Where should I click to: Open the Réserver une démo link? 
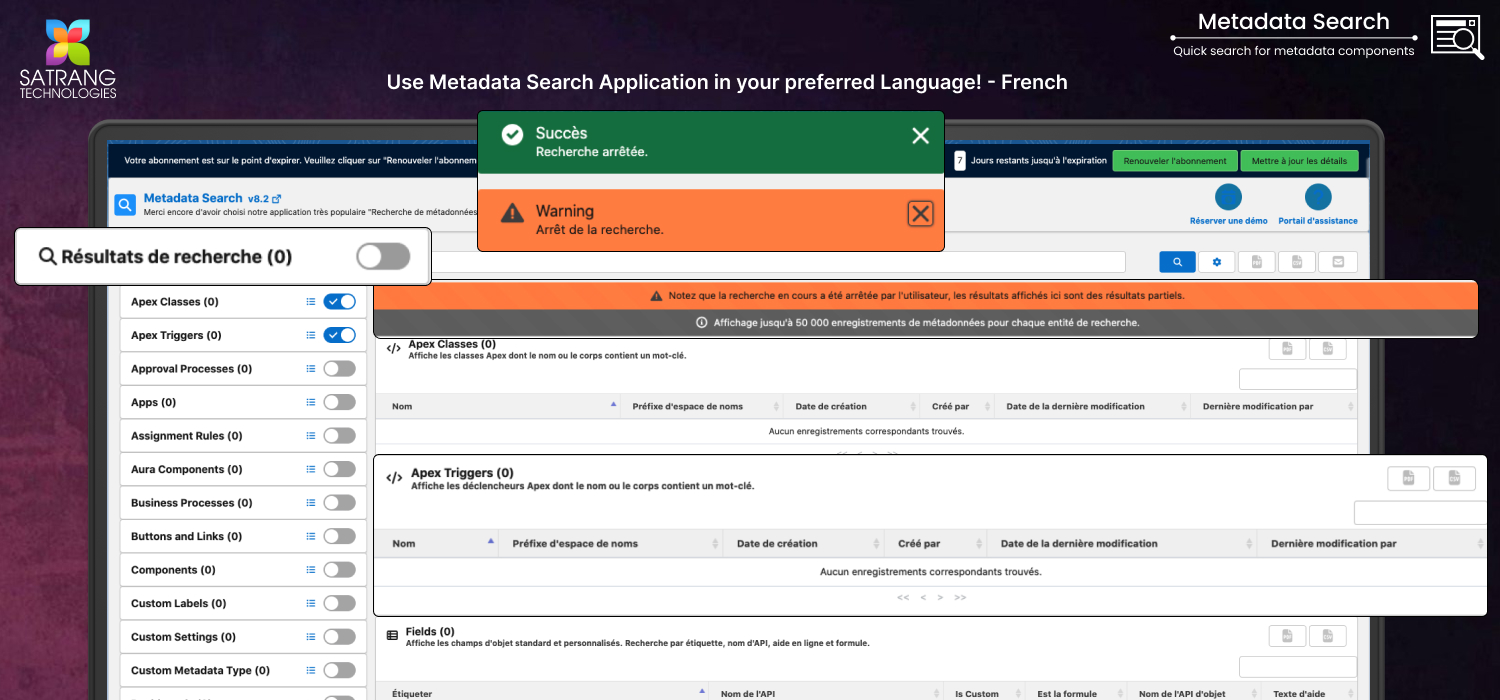tap(1228, 221)
